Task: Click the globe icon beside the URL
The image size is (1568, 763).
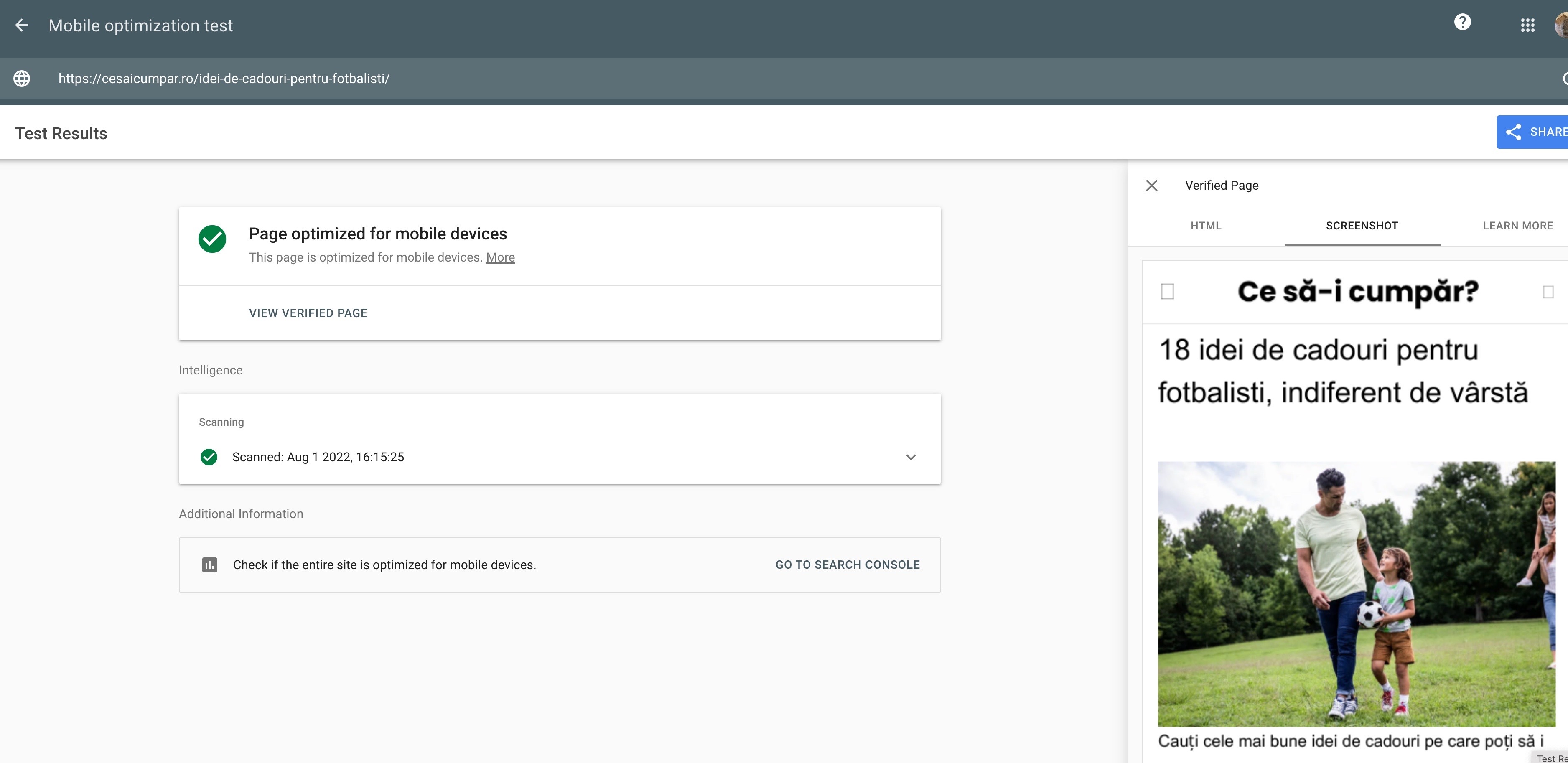Action: click(22, 79)
